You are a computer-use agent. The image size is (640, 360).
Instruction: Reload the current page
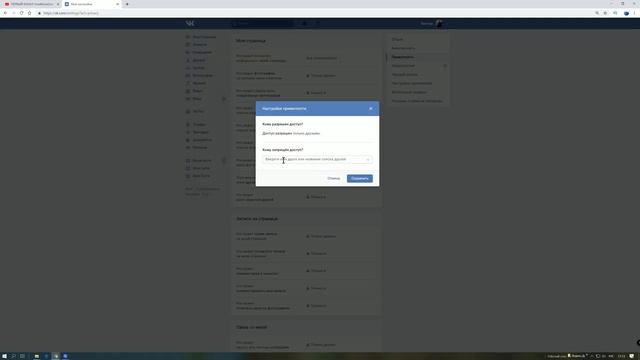pyautogui.click(x=21, y=13)
